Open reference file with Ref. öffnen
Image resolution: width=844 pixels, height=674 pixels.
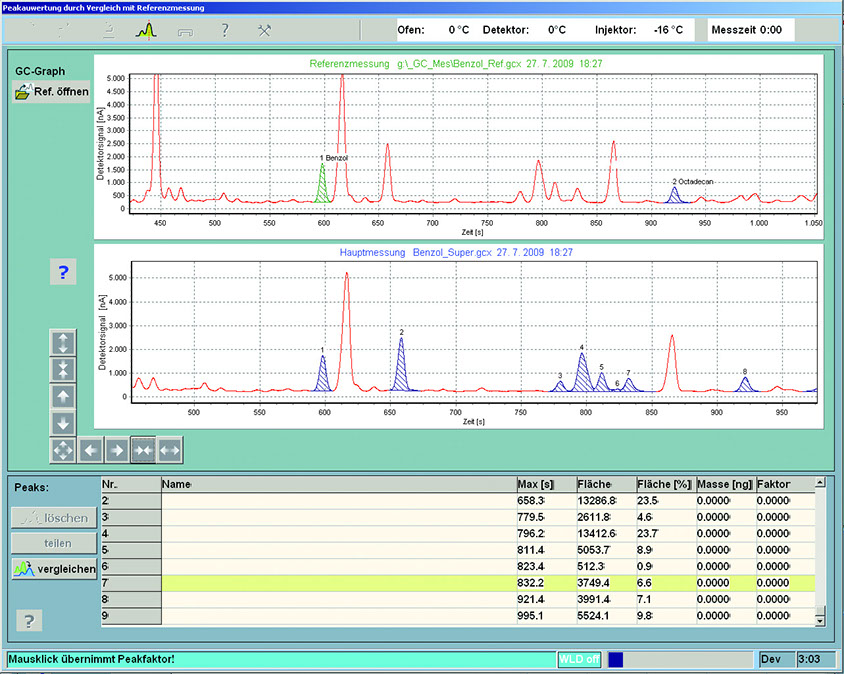(x=53, y=93)
